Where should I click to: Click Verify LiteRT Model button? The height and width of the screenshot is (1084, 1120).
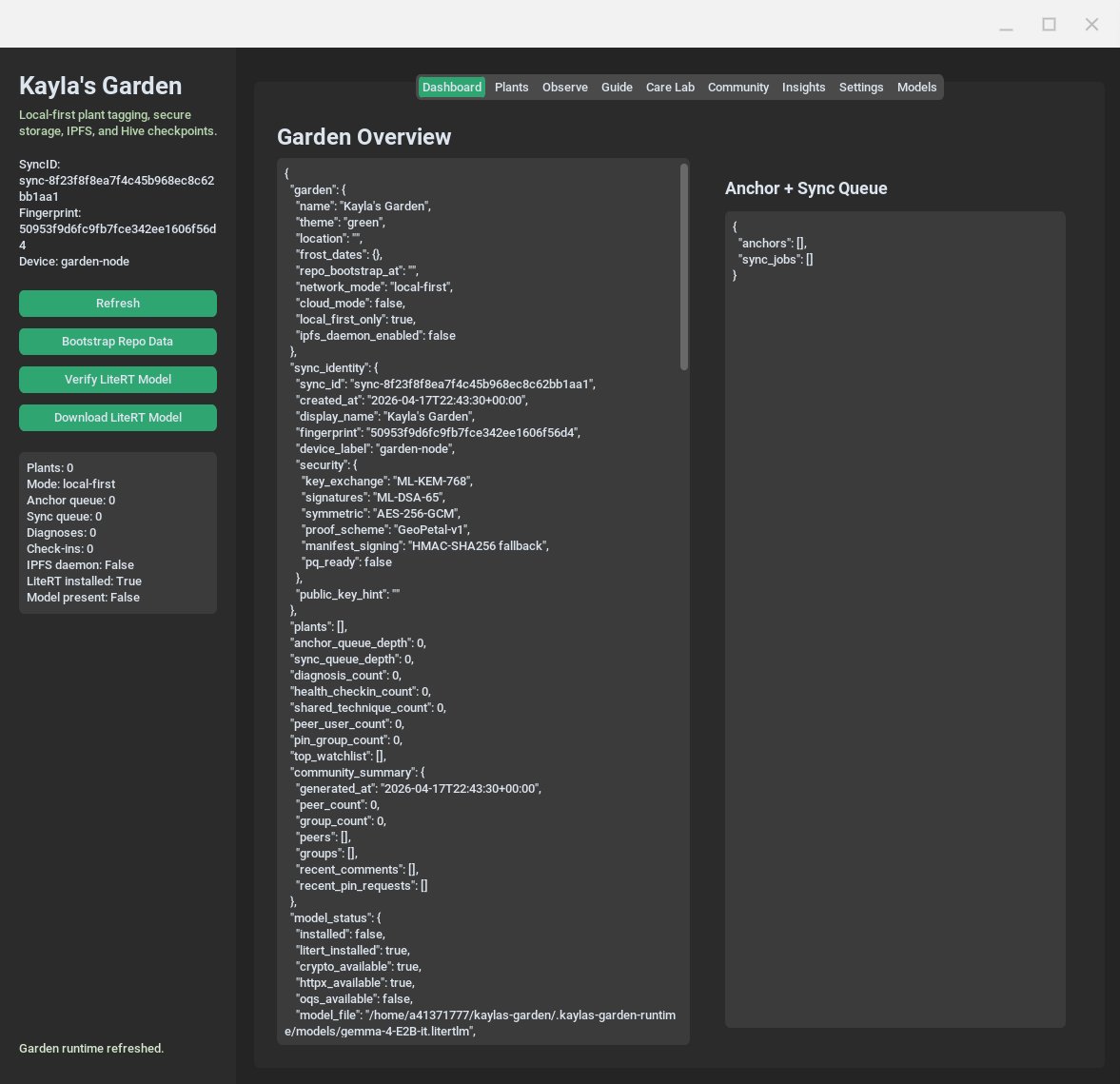[118, 380]
